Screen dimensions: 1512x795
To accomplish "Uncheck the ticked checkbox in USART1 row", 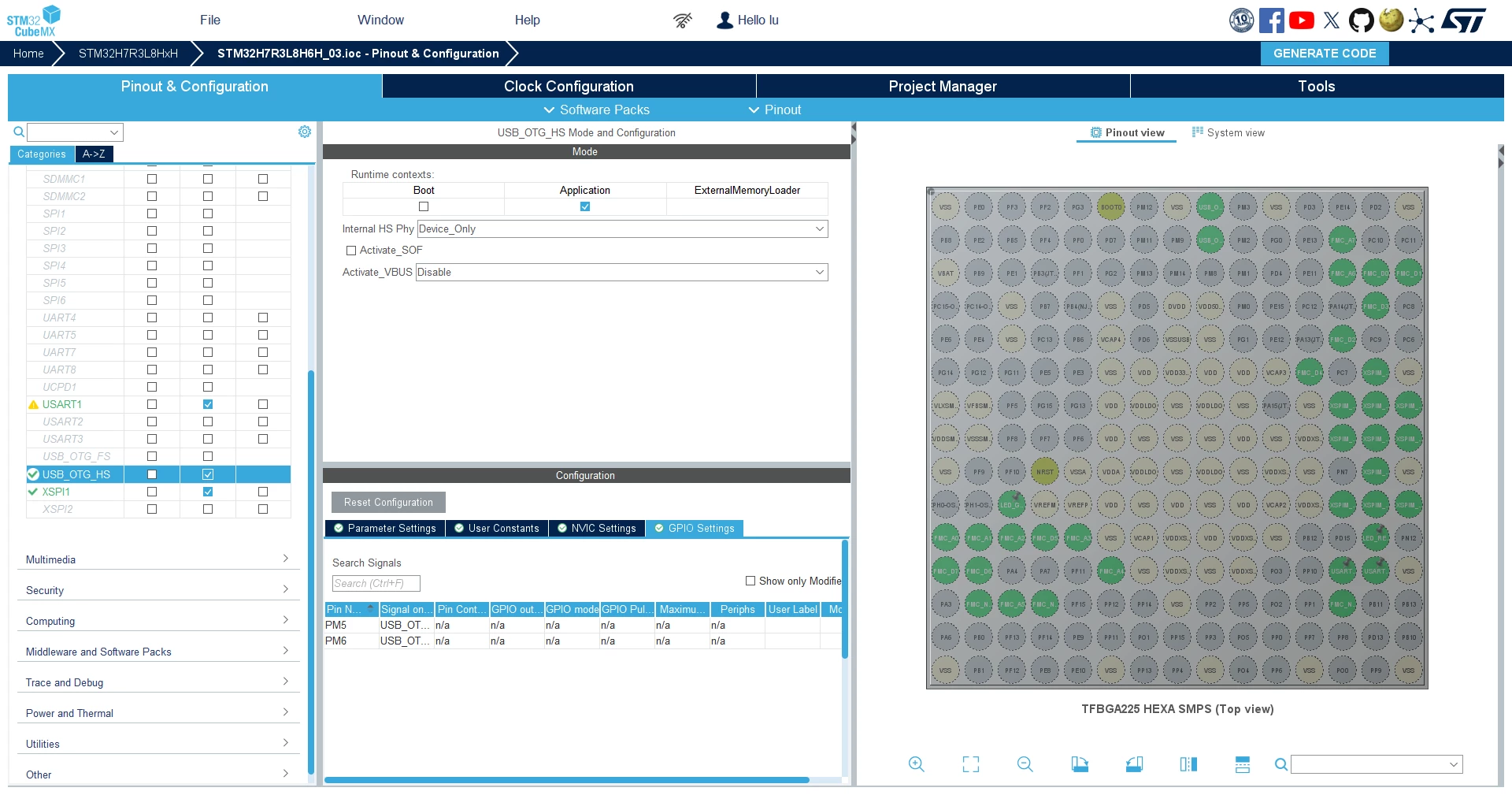I will click(208, 404).
